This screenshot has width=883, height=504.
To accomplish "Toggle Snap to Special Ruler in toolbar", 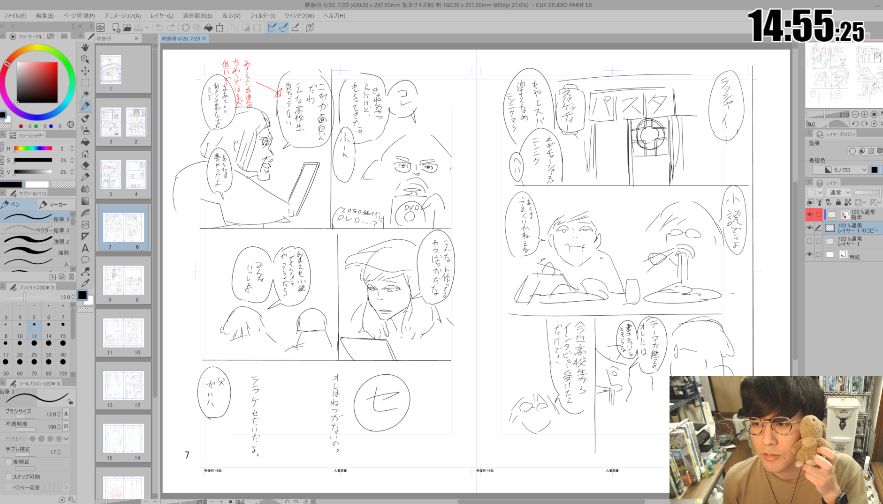I will (x=283, y=27).
